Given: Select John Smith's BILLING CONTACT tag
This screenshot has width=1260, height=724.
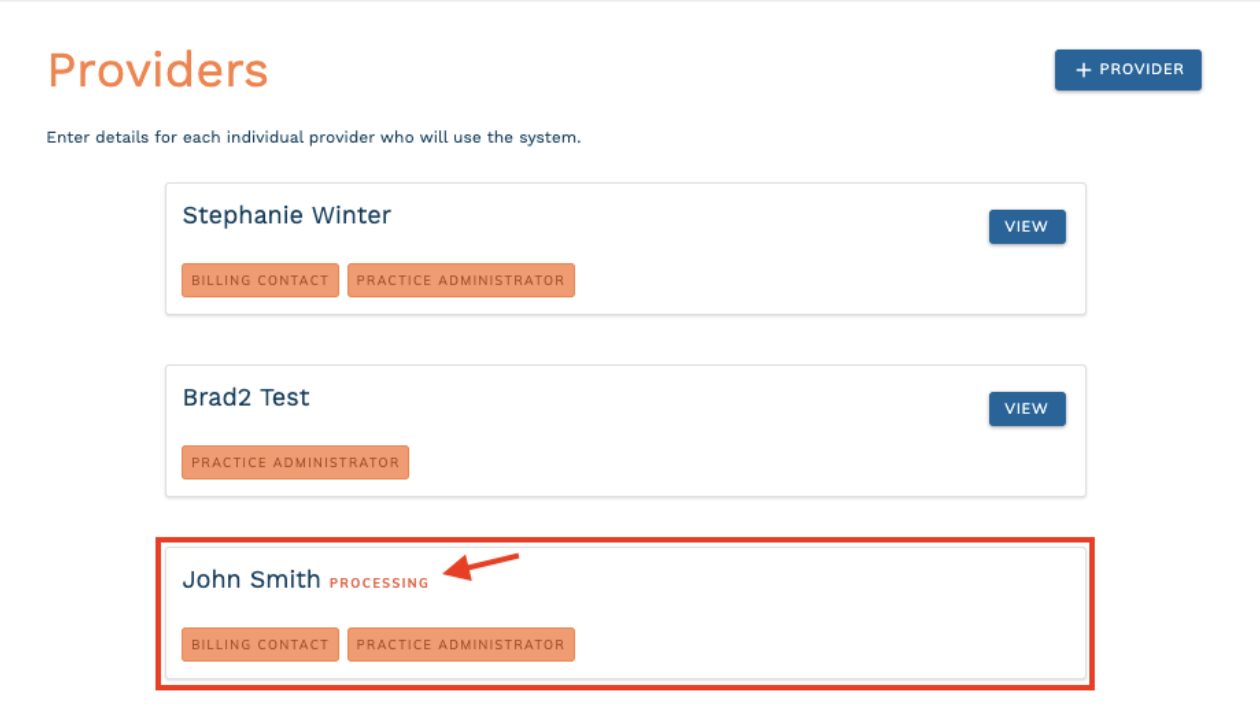Looking at the screenshot, I should point(260,645).
